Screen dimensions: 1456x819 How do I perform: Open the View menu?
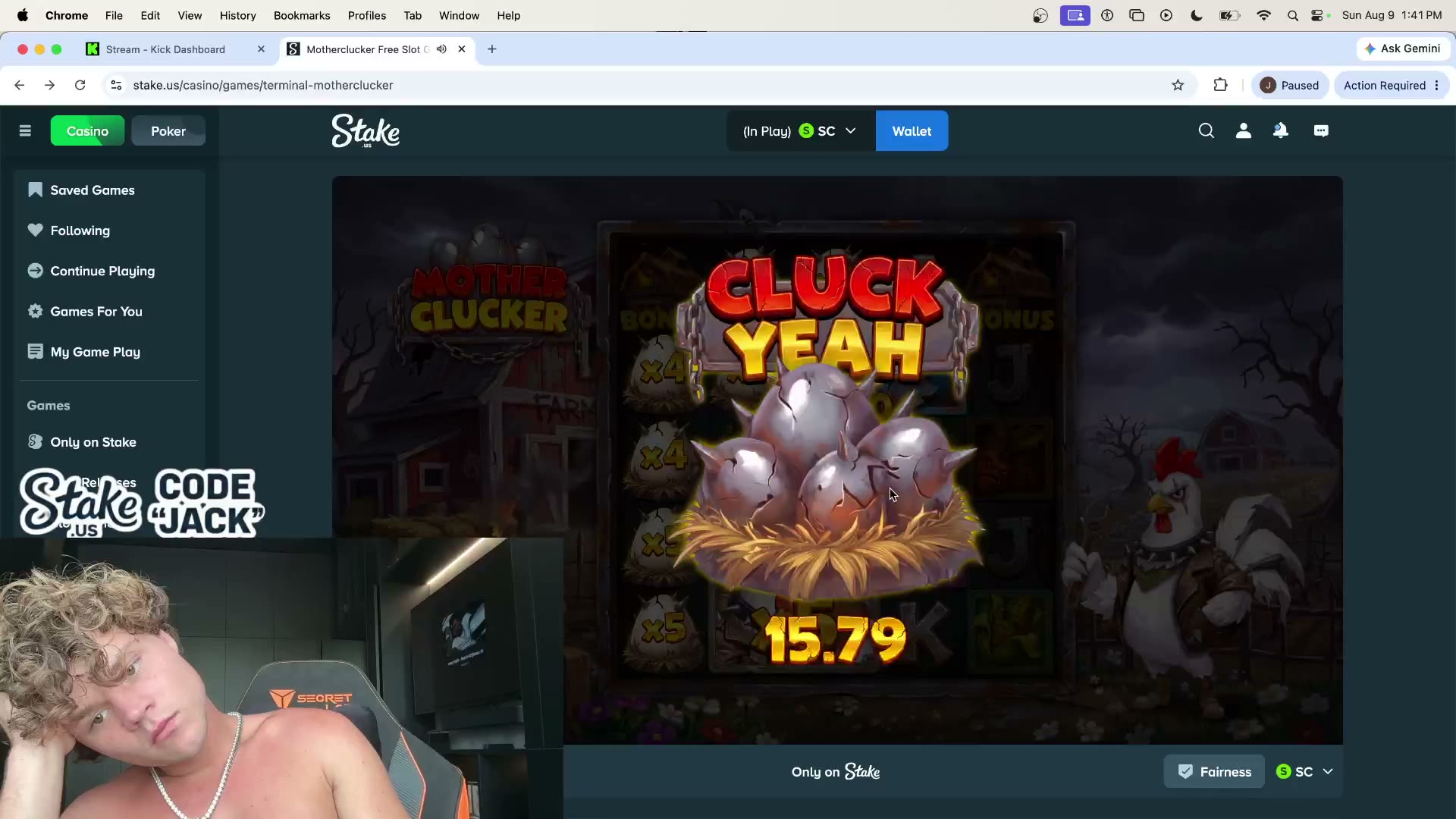tap(190, 15)
